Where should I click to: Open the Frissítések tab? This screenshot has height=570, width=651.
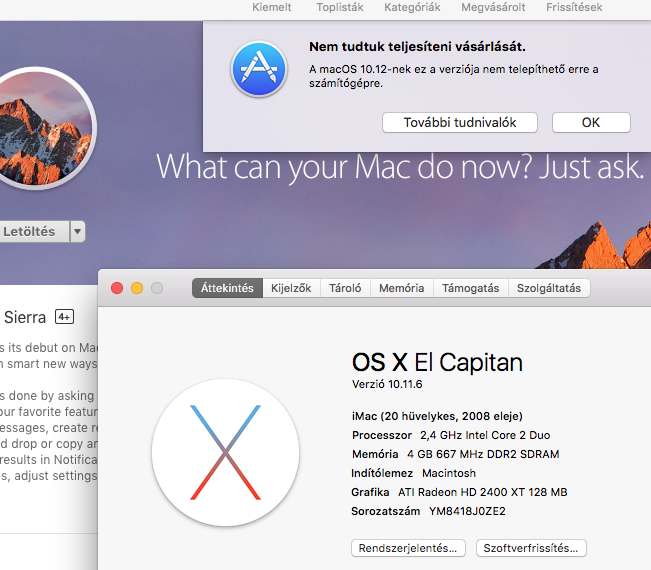click(x=574, y=7)
